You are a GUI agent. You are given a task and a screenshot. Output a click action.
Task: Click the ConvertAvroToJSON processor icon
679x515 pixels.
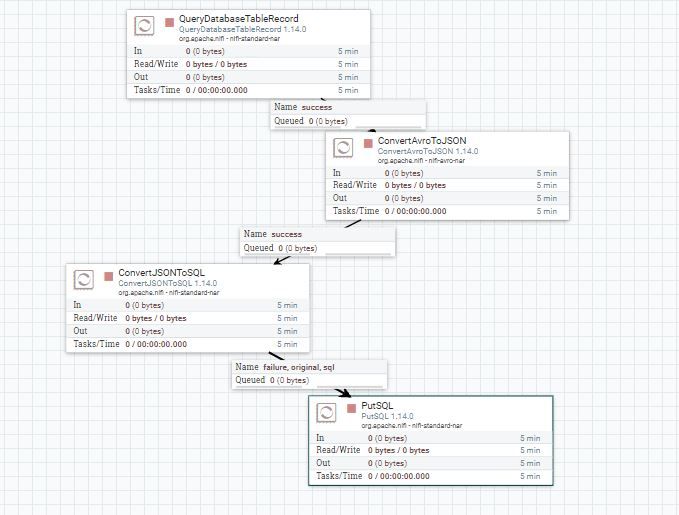coord(343,148)
